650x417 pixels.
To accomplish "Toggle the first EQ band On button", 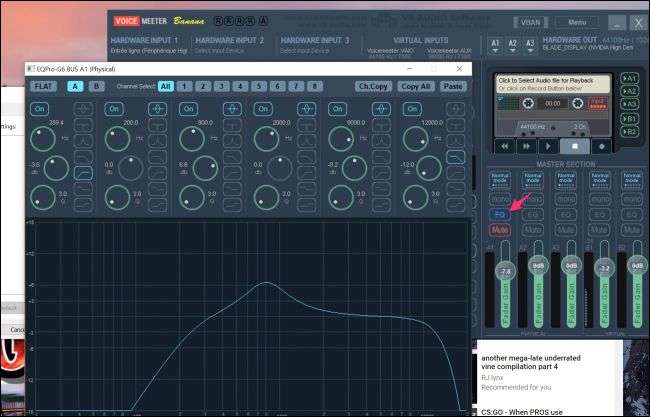I will [x=40, y=109].
